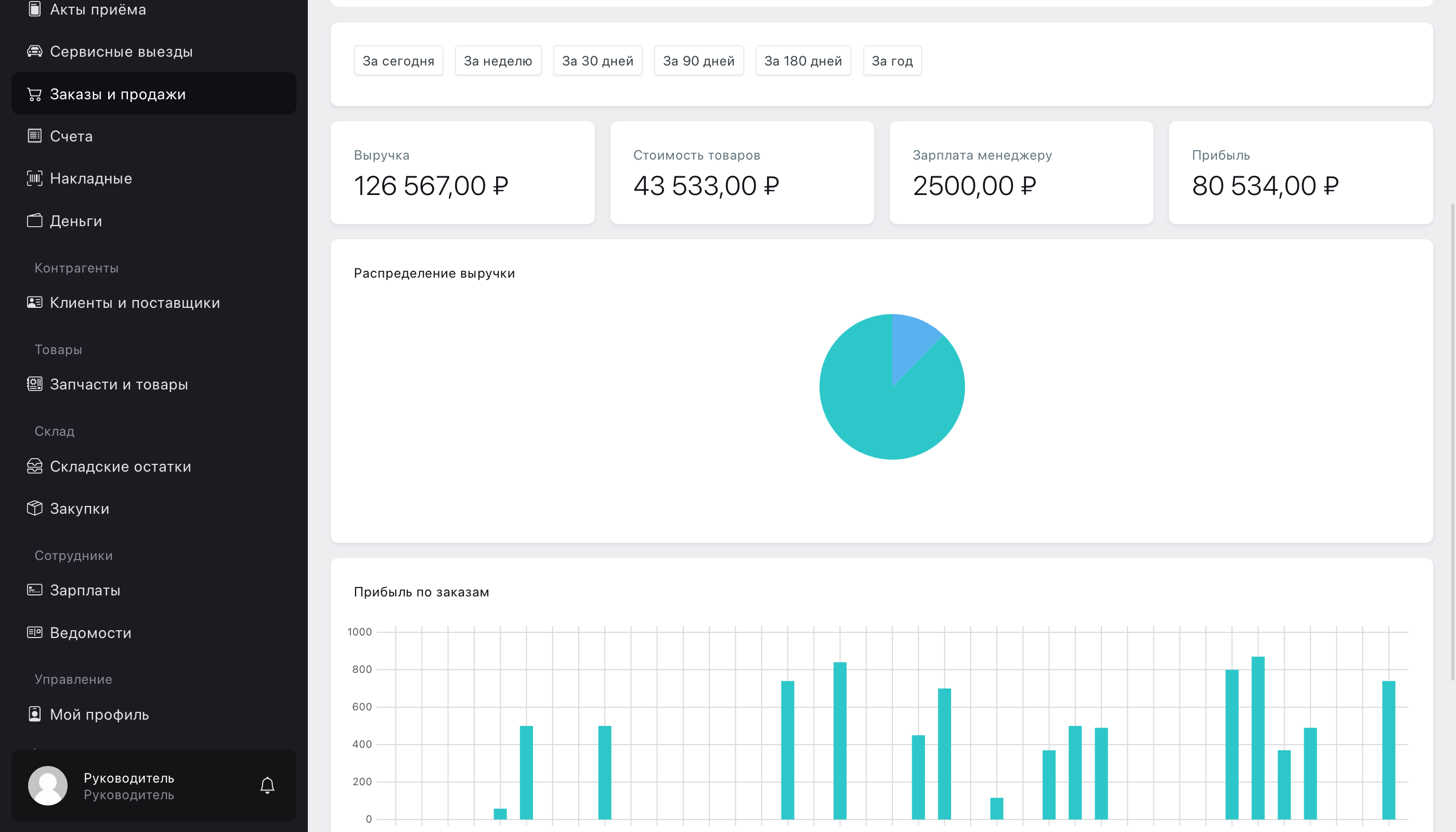The image size is (1456, 832).
Task: Open the Зарплаты section
Action: [154, 590]
